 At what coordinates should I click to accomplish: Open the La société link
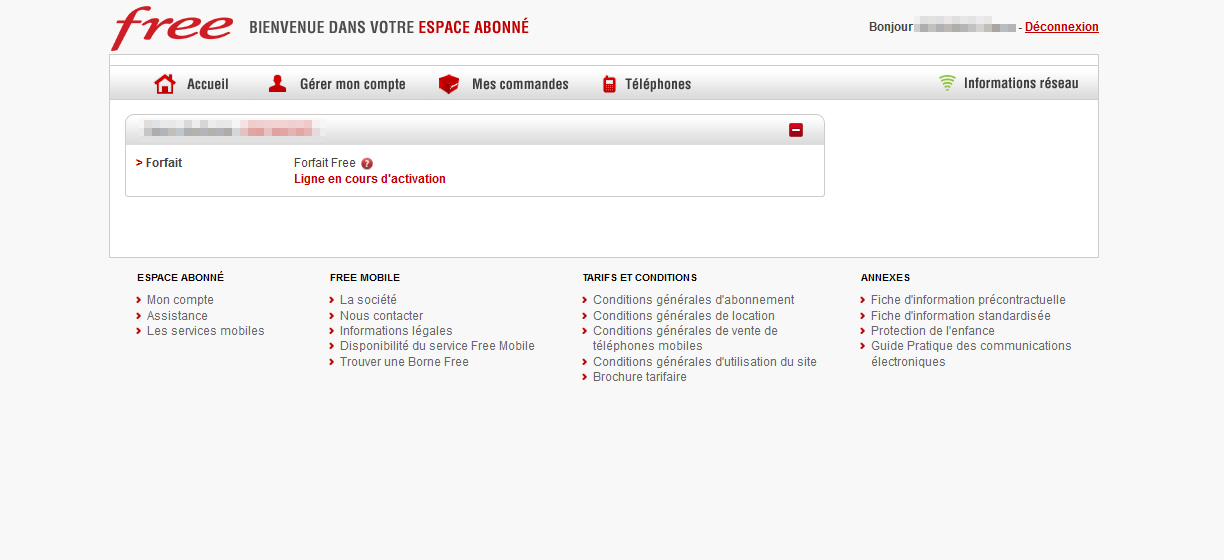tap(368, 300)
